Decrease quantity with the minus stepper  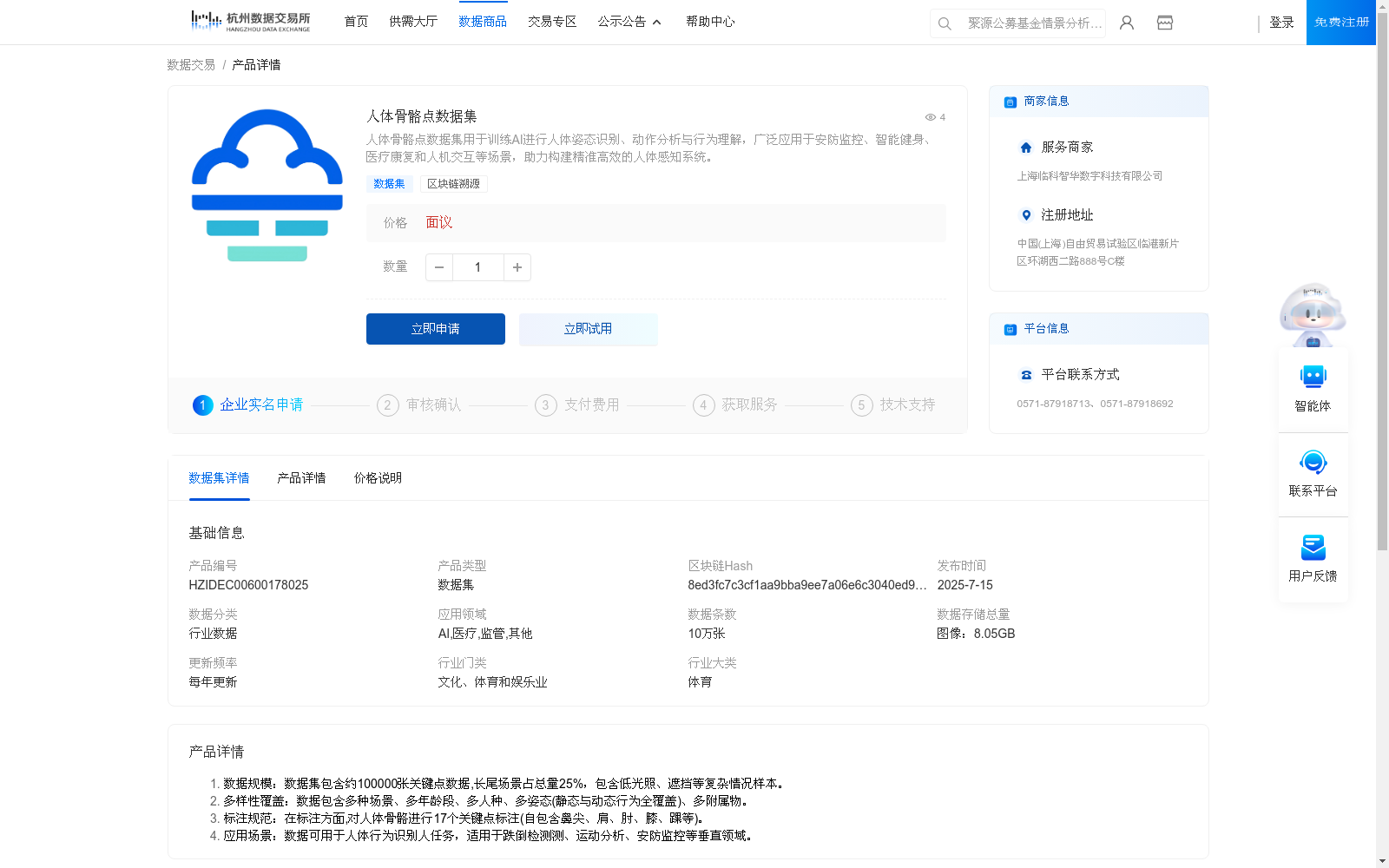point(439,267)
